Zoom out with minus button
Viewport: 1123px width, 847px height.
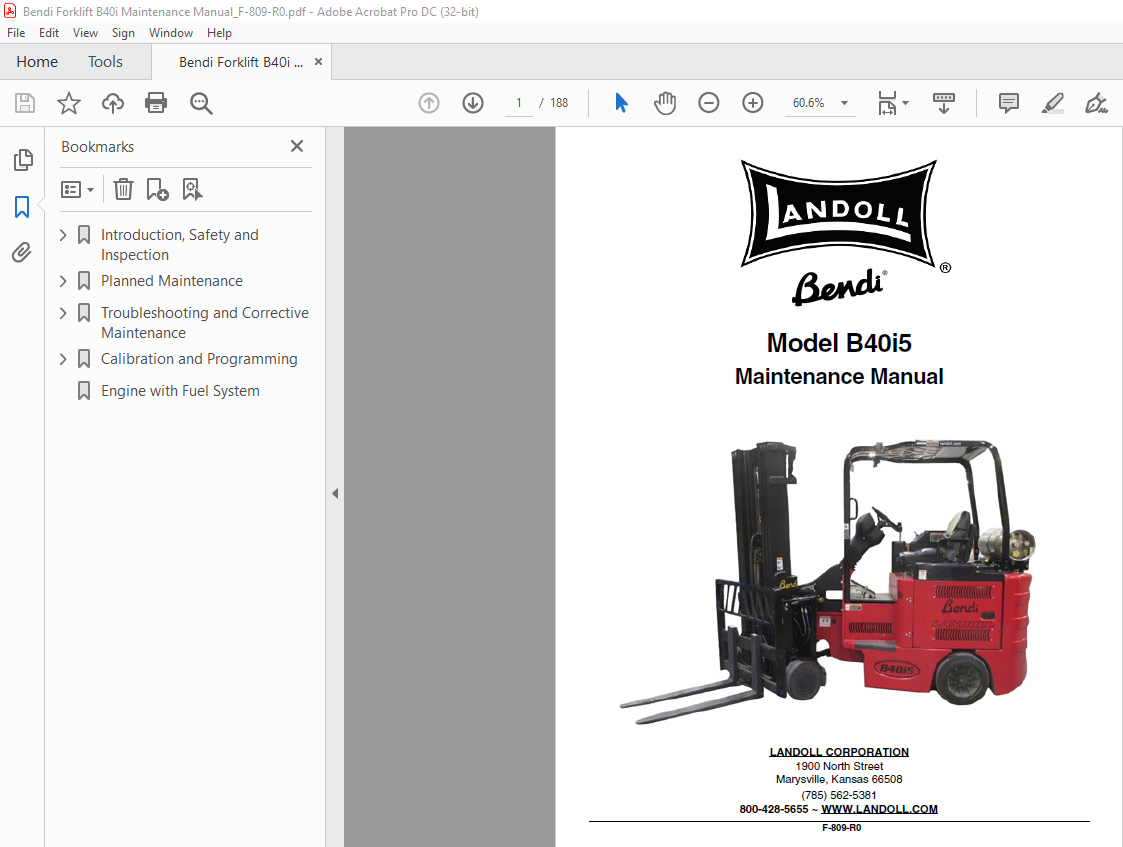[708, 103]
